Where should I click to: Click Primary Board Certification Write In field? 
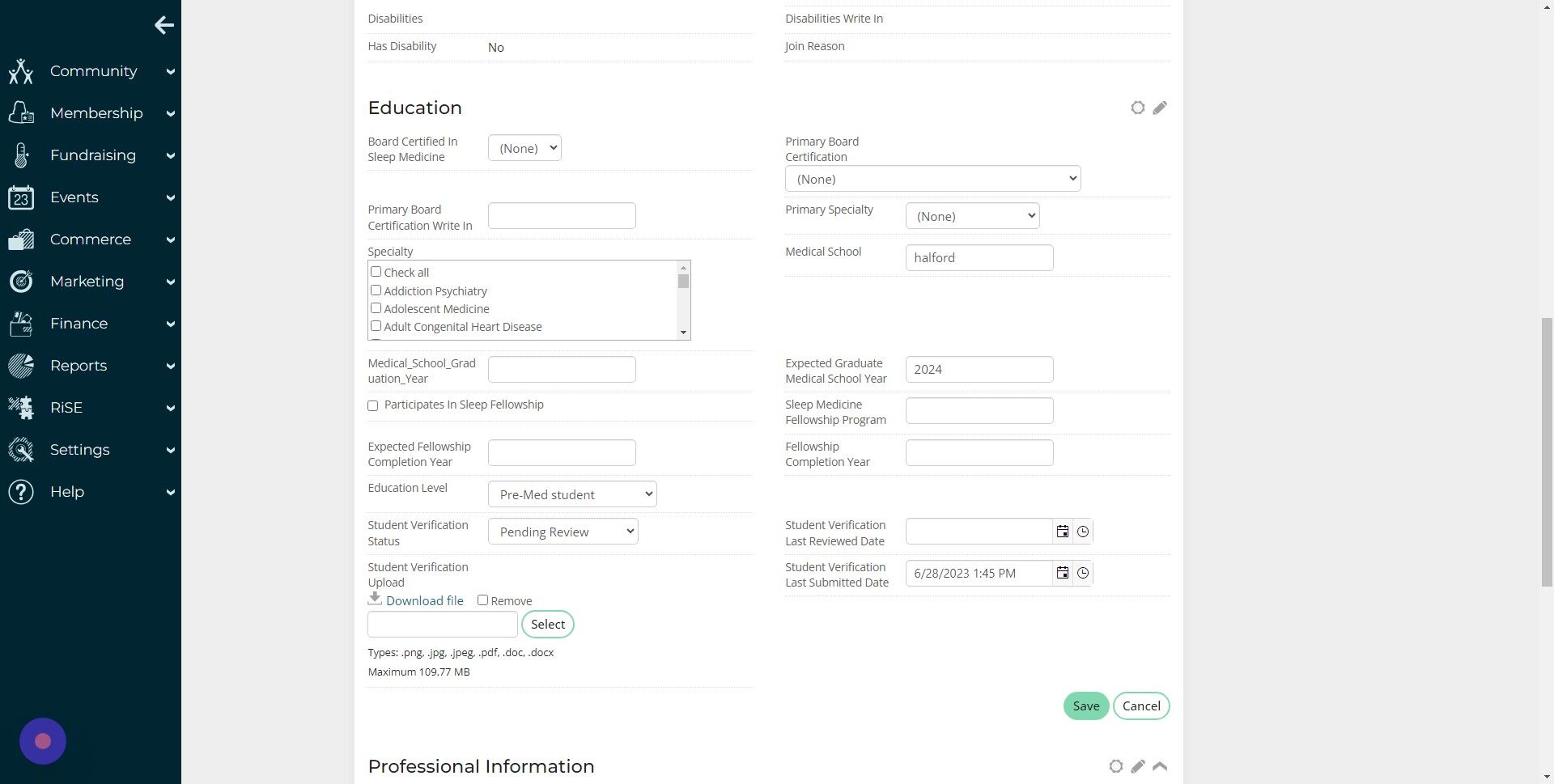pos(562,216)
